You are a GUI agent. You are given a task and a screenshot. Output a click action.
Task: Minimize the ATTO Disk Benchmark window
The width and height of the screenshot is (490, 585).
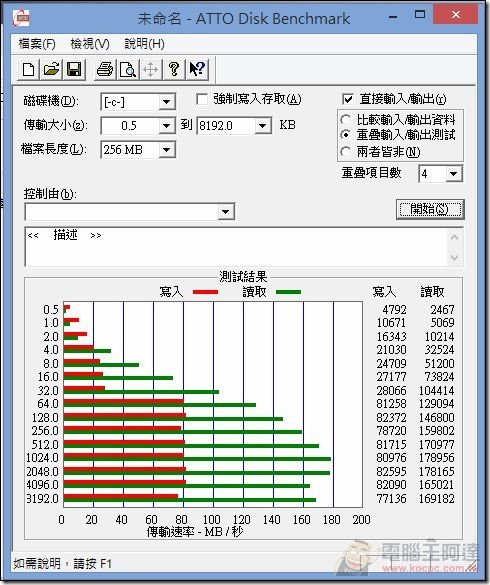click(393, 16)
